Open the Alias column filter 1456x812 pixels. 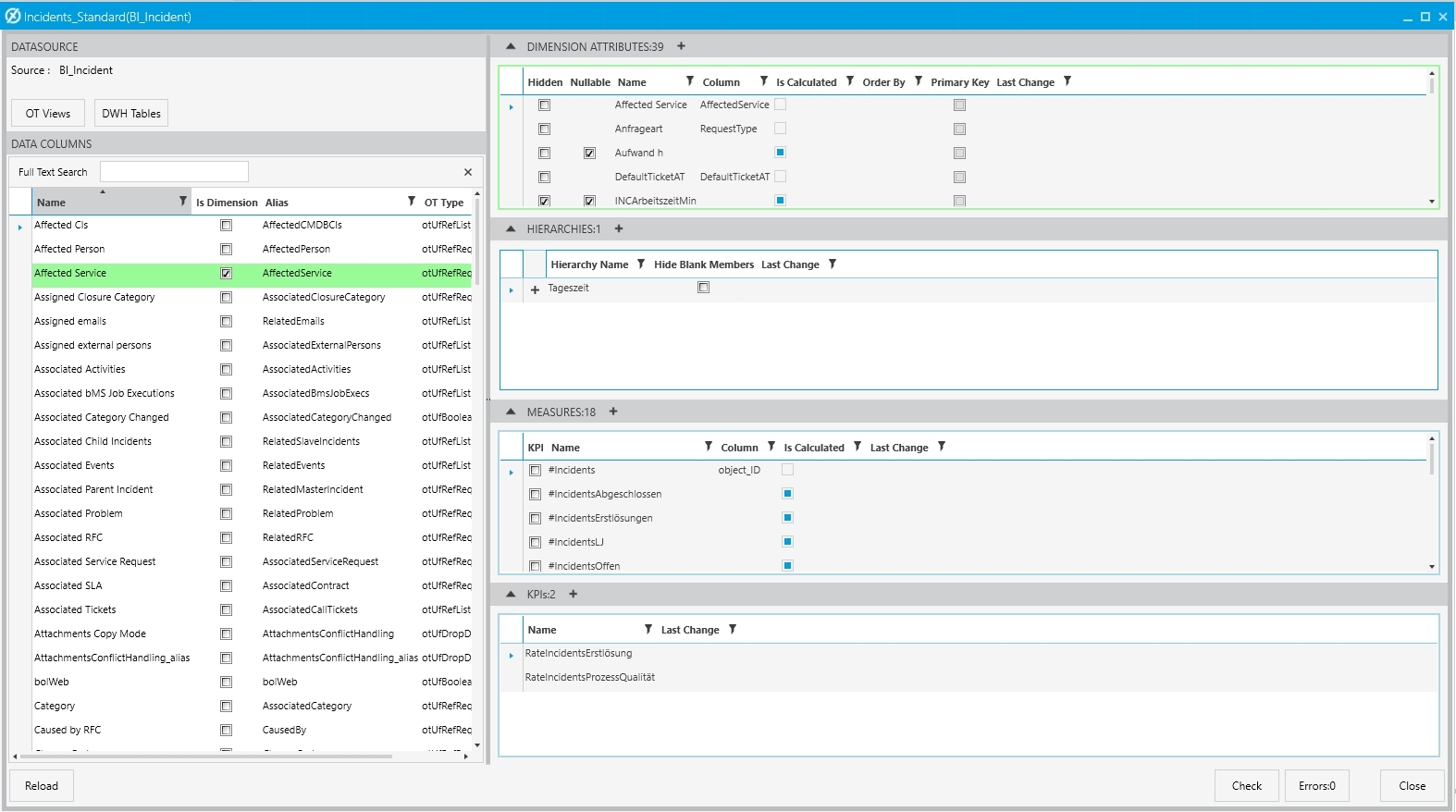coord(412,201)
